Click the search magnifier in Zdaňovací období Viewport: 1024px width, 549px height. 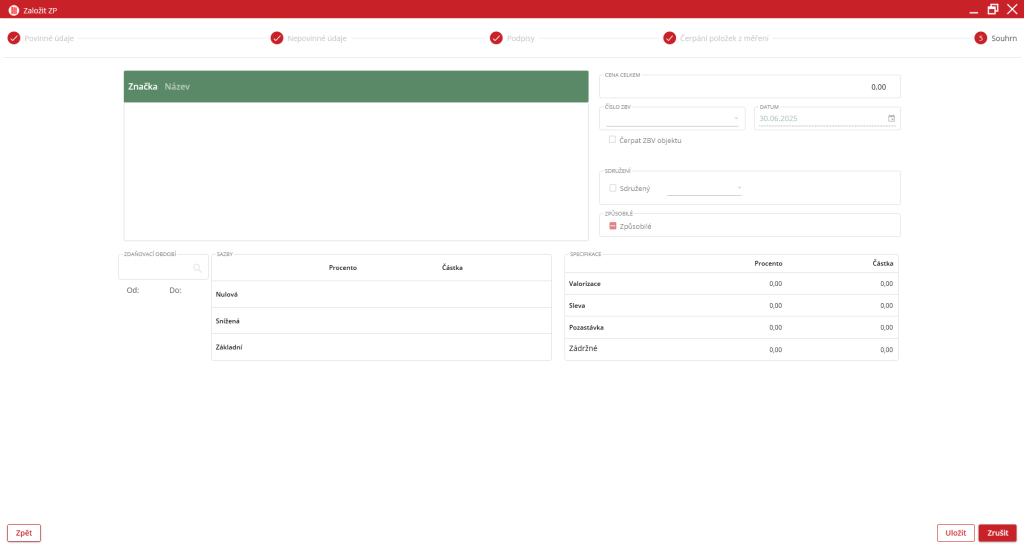pyautogui.click(x=198, y=268)
